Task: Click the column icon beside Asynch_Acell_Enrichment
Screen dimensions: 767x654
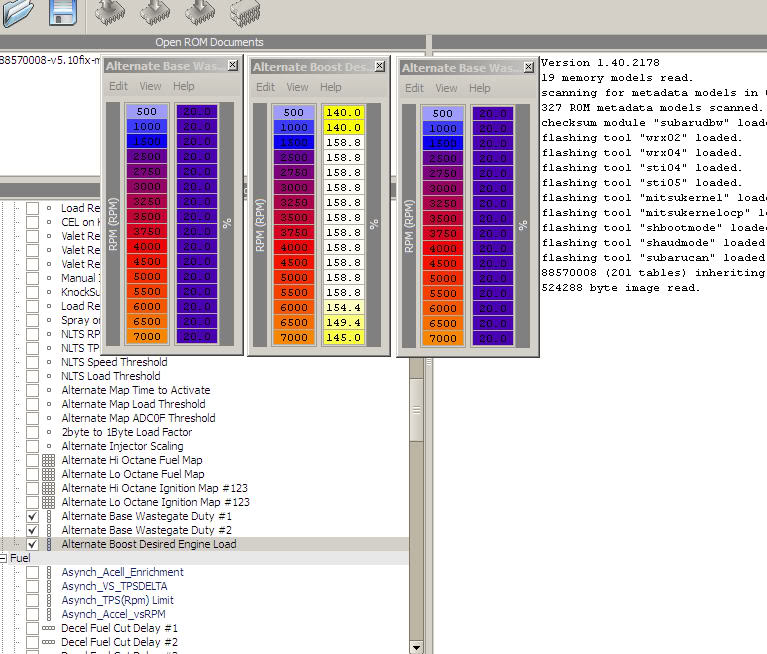Action: click(x=48, y=572)
